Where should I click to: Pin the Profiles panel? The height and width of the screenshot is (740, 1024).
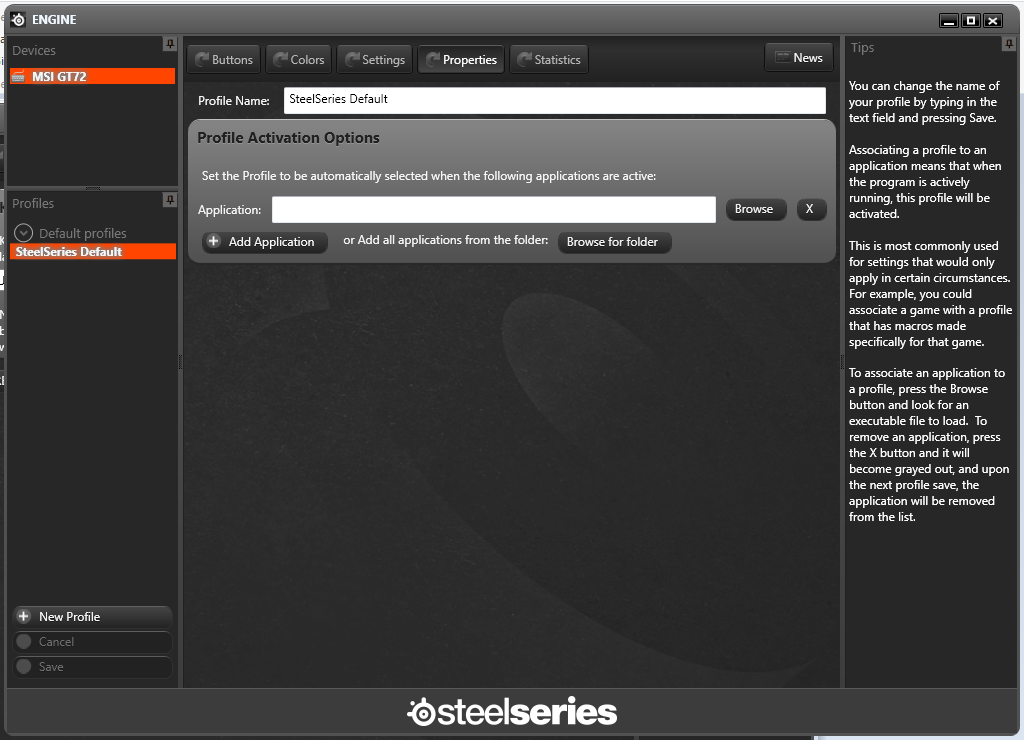170,200
